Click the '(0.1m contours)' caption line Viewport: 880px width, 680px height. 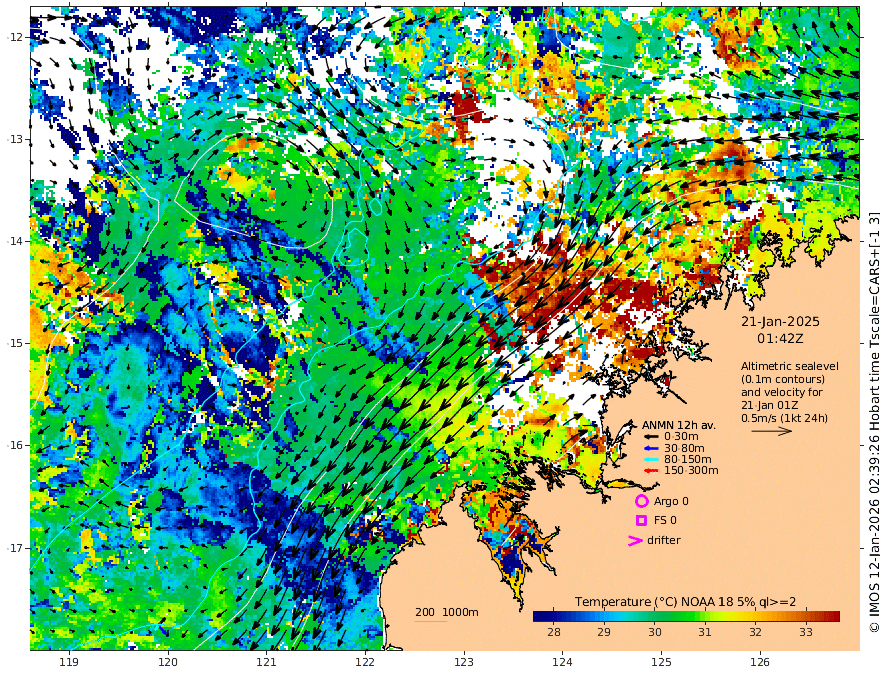pos(783,379)
